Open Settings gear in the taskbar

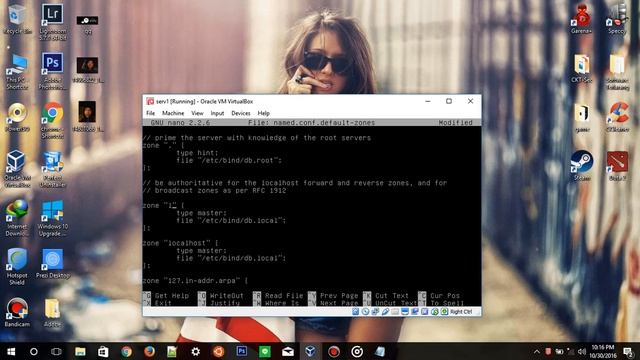(x=196, y=351)
